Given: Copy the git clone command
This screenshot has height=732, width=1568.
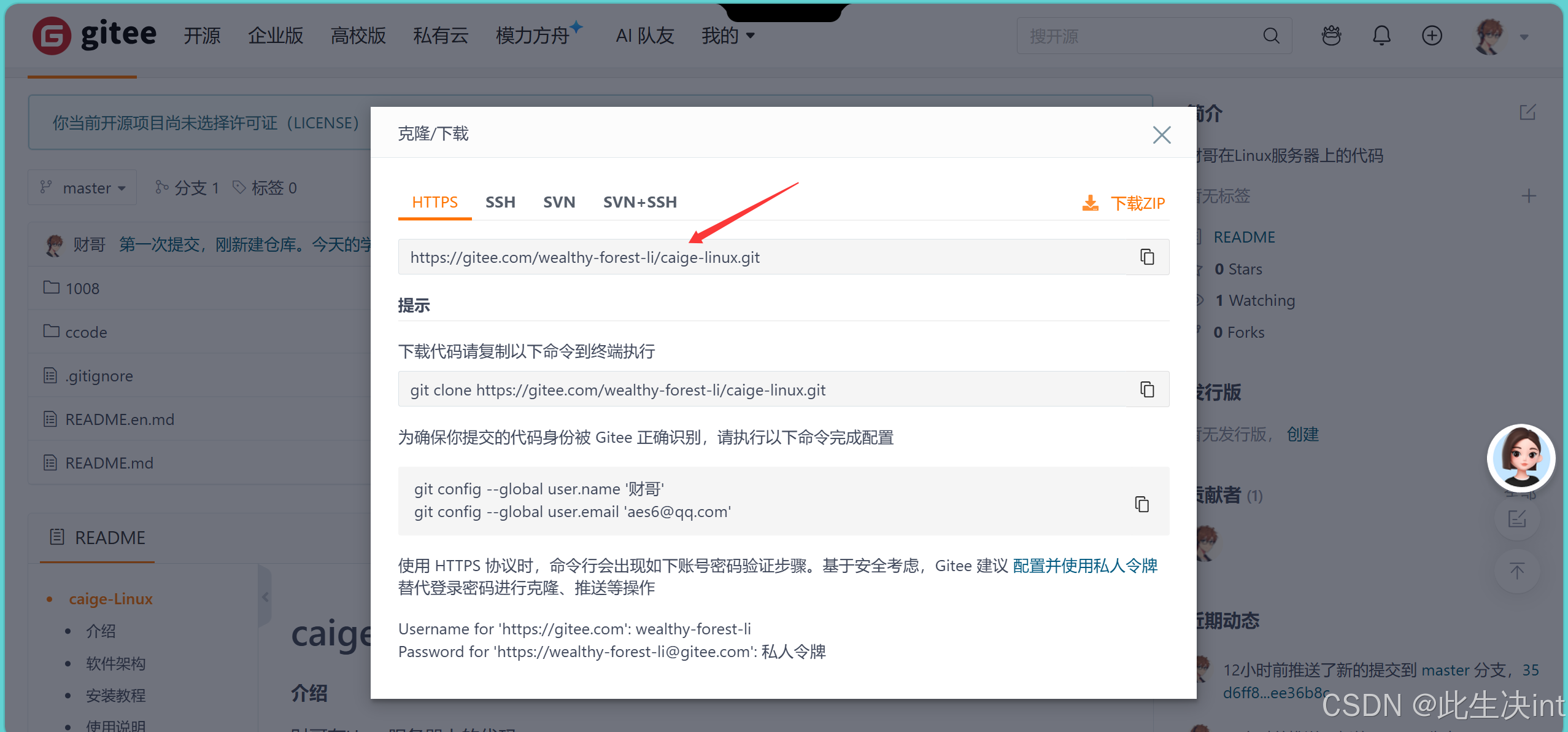Looking at the screenshot, I should [1147, 389].
